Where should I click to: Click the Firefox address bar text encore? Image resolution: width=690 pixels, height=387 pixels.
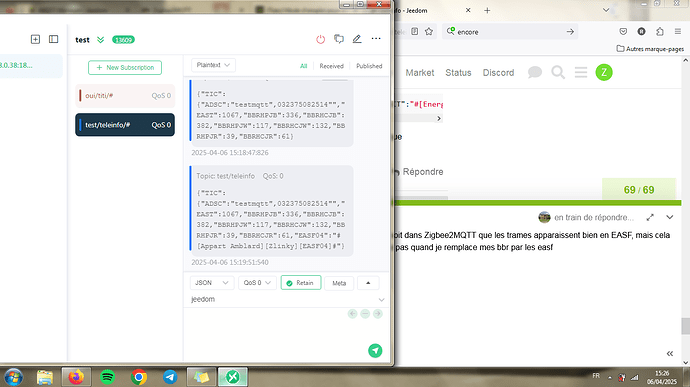coord(468,32)
